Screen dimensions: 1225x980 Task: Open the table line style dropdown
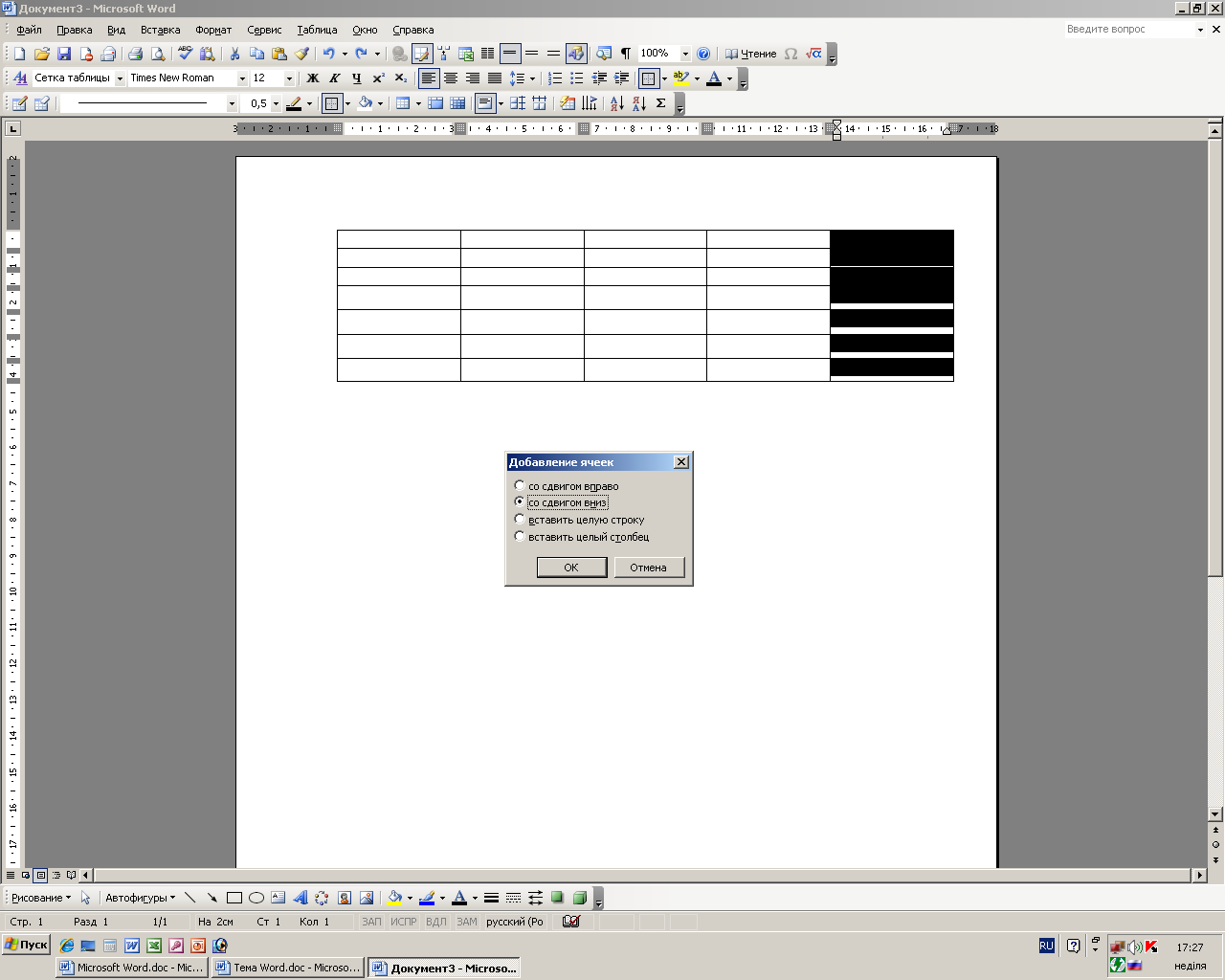[x=232, y=103]
